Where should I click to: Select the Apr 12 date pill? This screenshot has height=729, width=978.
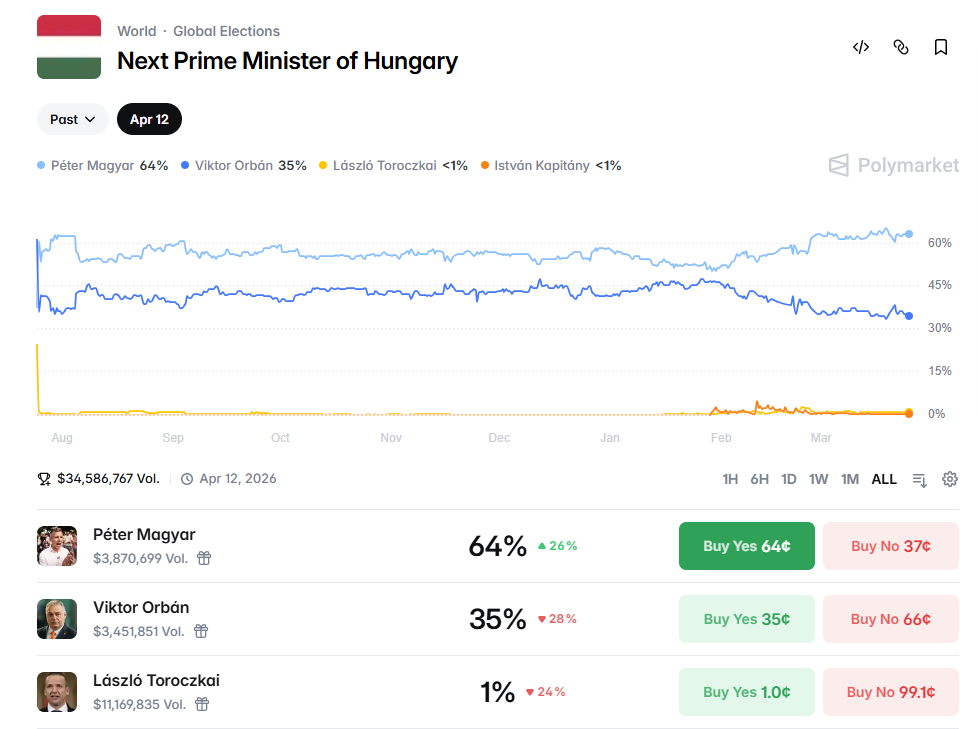click(149, 119)
